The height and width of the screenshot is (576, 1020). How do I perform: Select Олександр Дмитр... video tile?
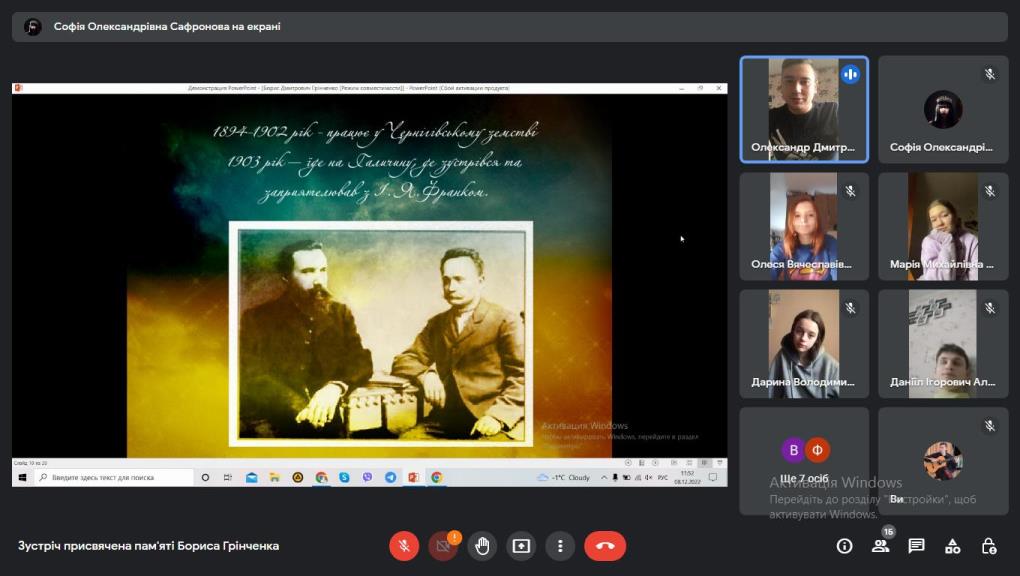coord(804,109)
